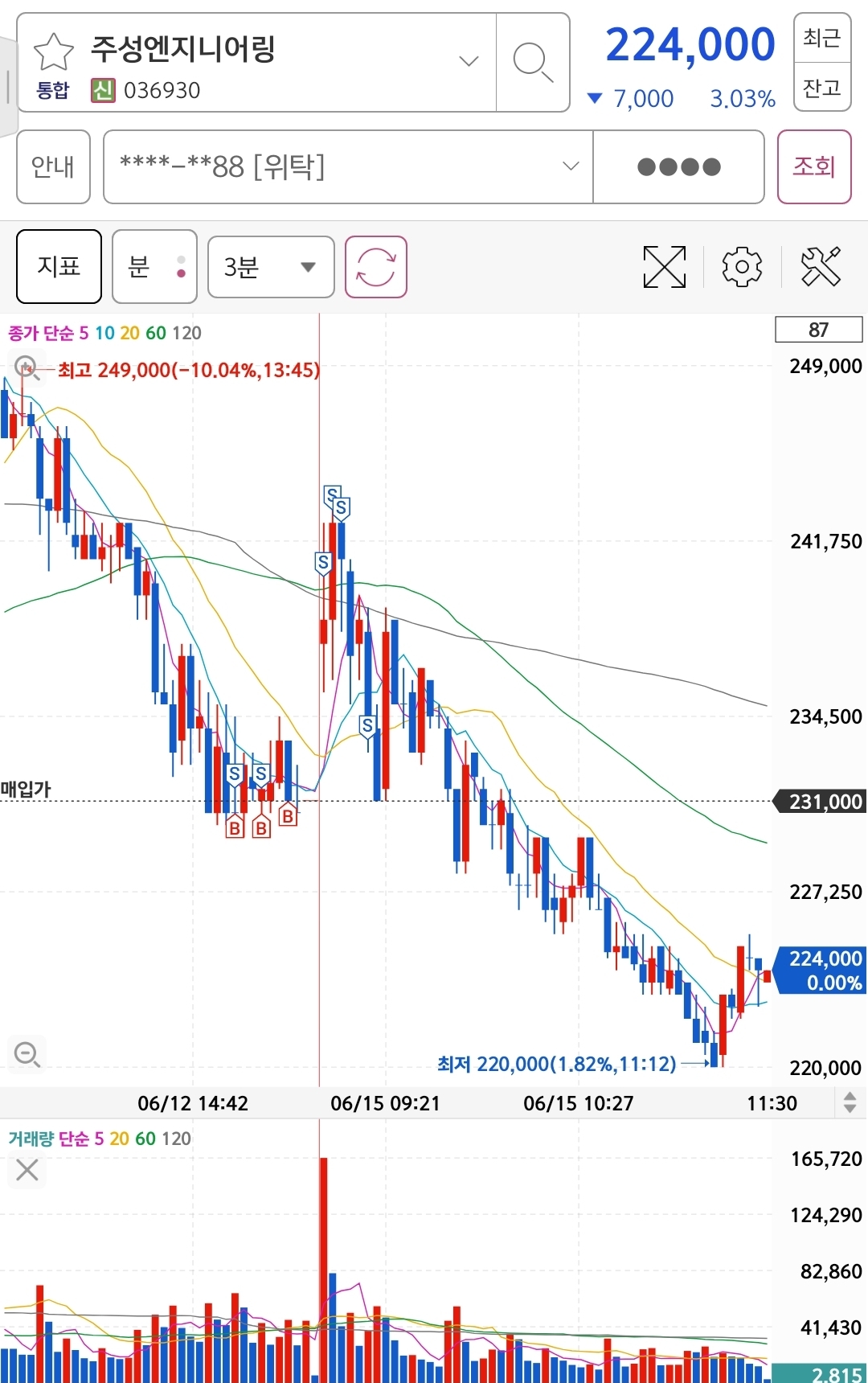Expand chart to fullscreen icon
The height and width of the screenshot is (1383, 868).
click(x=665, y=267)
